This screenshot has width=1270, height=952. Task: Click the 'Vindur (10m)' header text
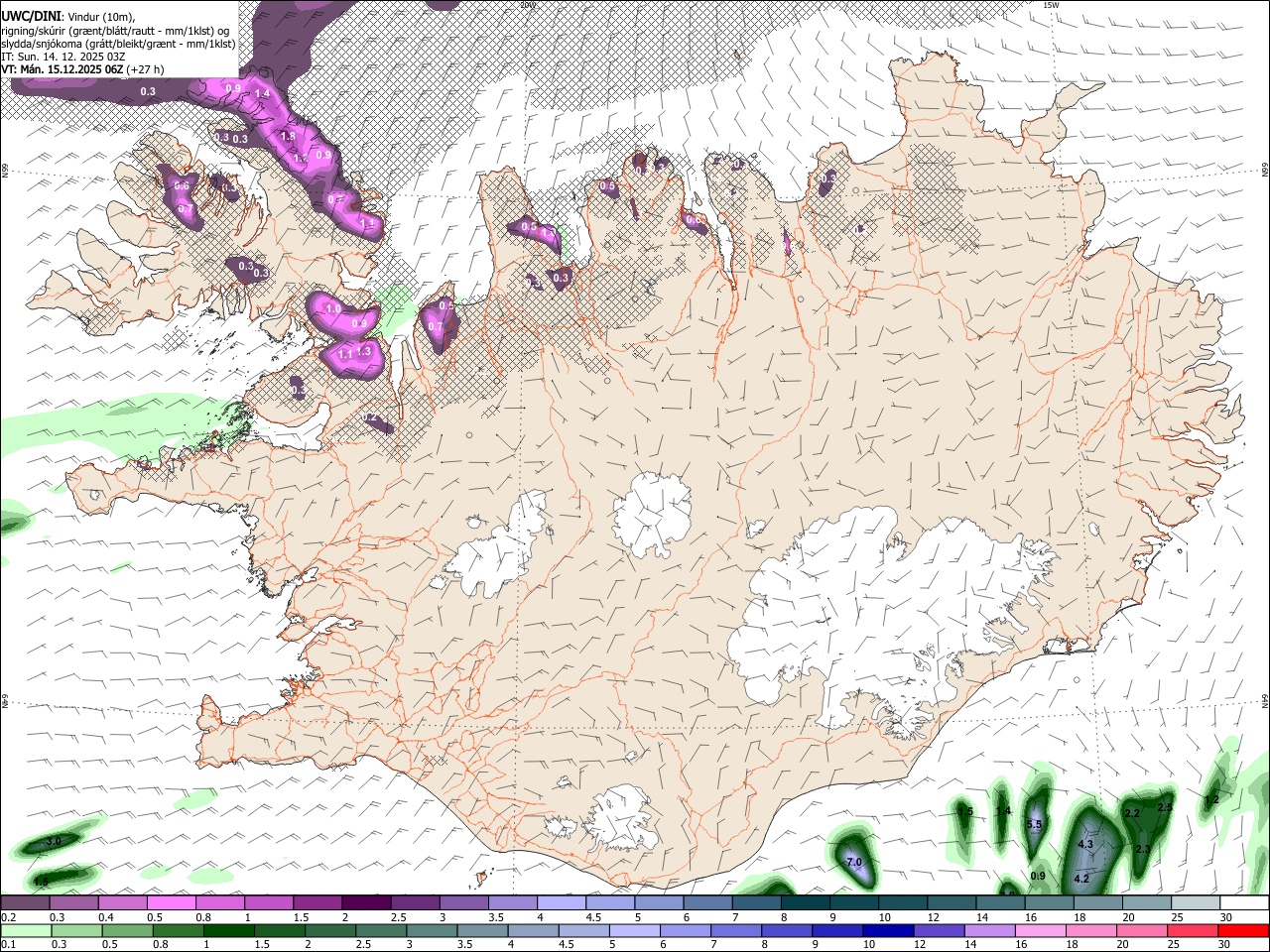tap(100, 17)
